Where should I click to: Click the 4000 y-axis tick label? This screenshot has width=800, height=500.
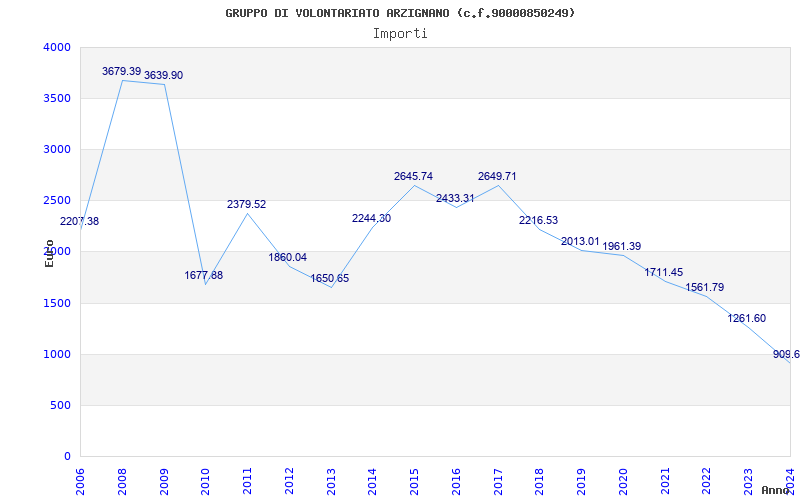57,47
